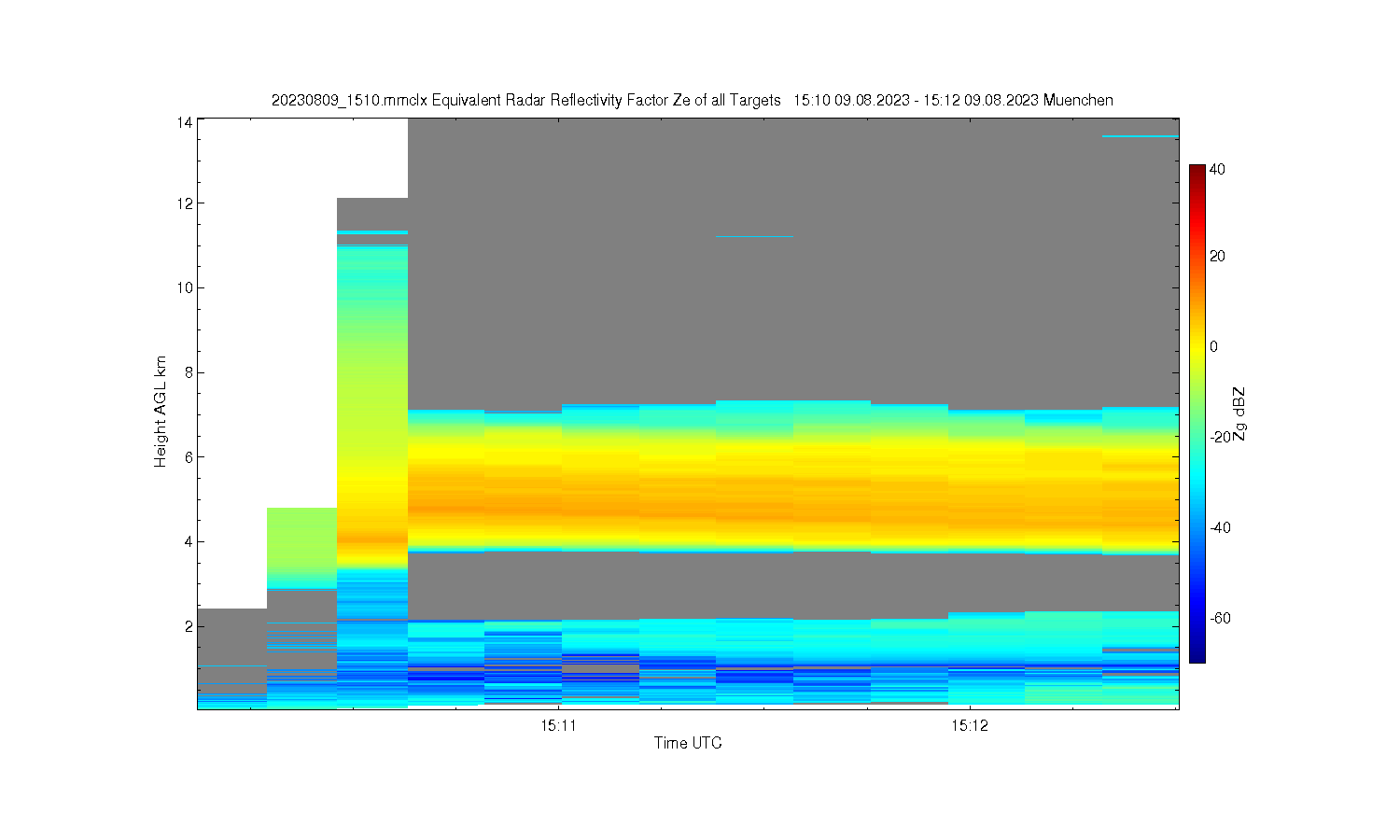
Task: Click the 40 value on the colorbar
Action: (x=1217, y=170)
